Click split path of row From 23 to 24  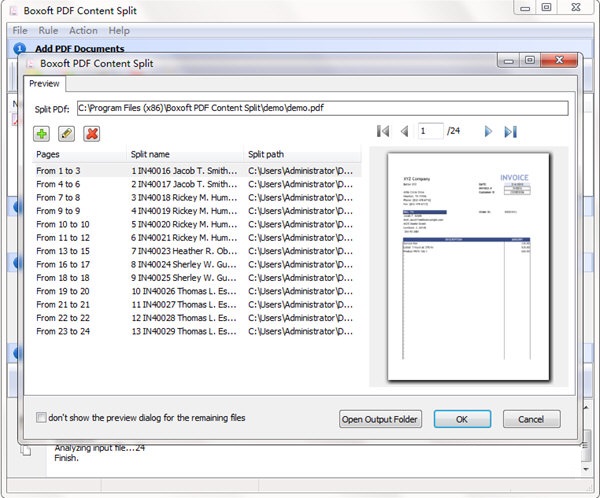(300, 331)
